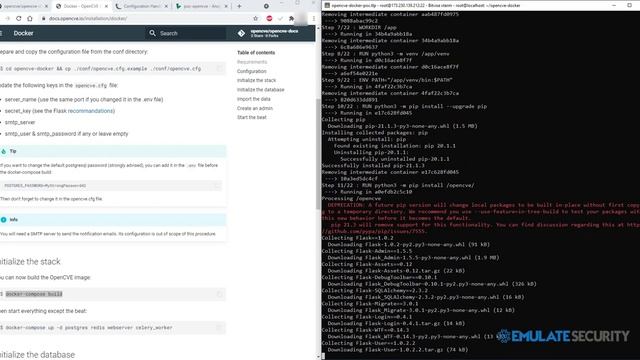Screen dimensions: 640x360
Task: Copy the docker-compose up -d command
Action: tap(220, 327)
